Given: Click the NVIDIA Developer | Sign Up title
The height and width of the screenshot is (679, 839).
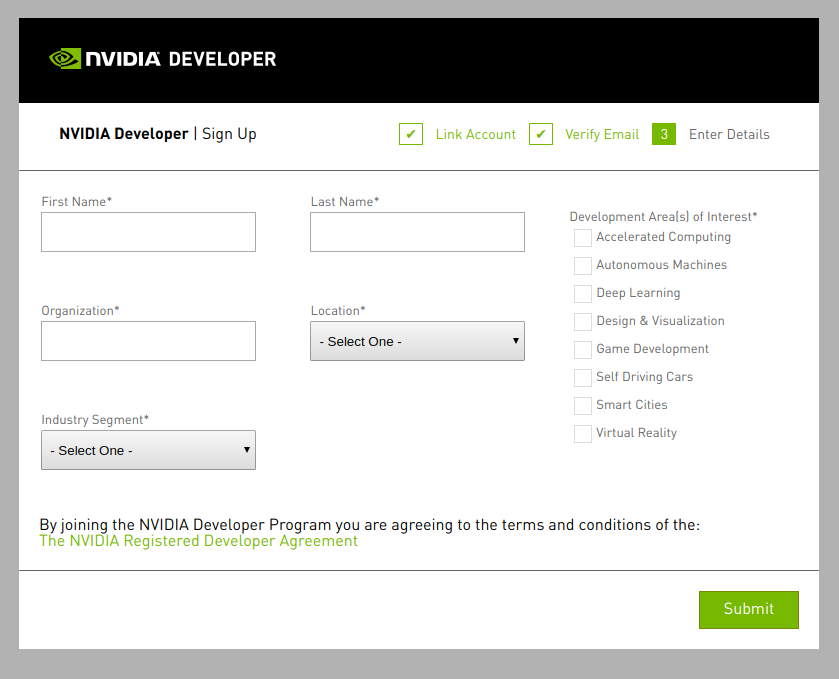Looking at the screenshot, I should [158, 134].
